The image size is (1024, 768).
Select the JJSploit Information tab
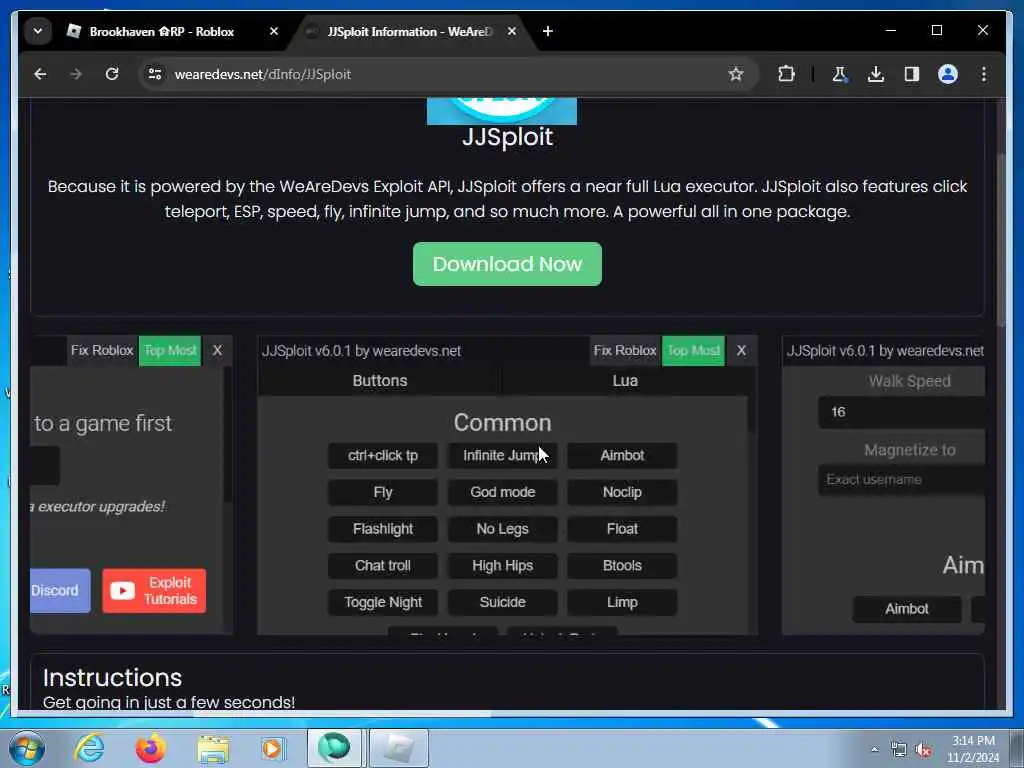pos(409,31)
